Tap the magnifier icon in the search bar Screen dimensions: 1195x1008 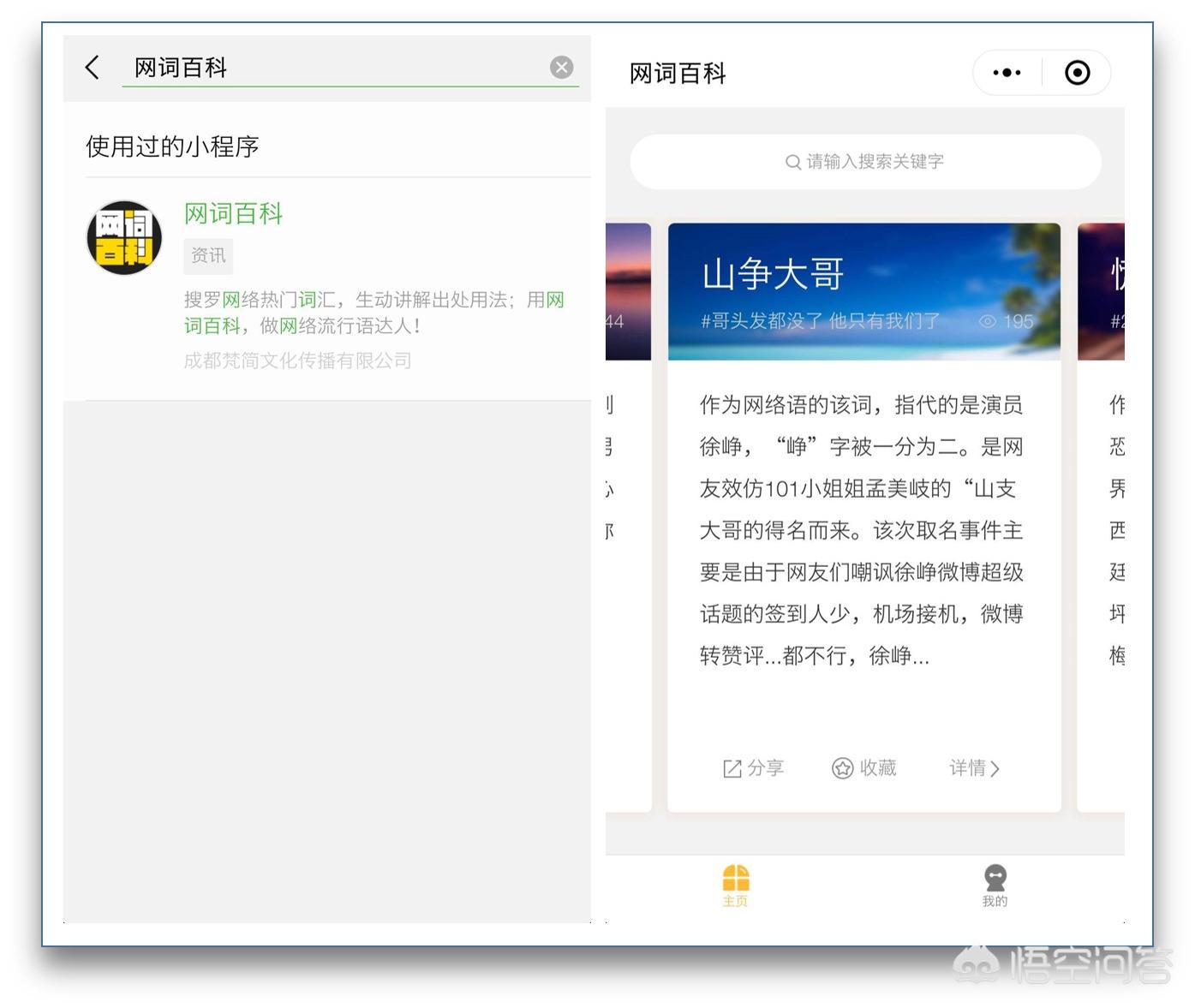tap(793, 162)
